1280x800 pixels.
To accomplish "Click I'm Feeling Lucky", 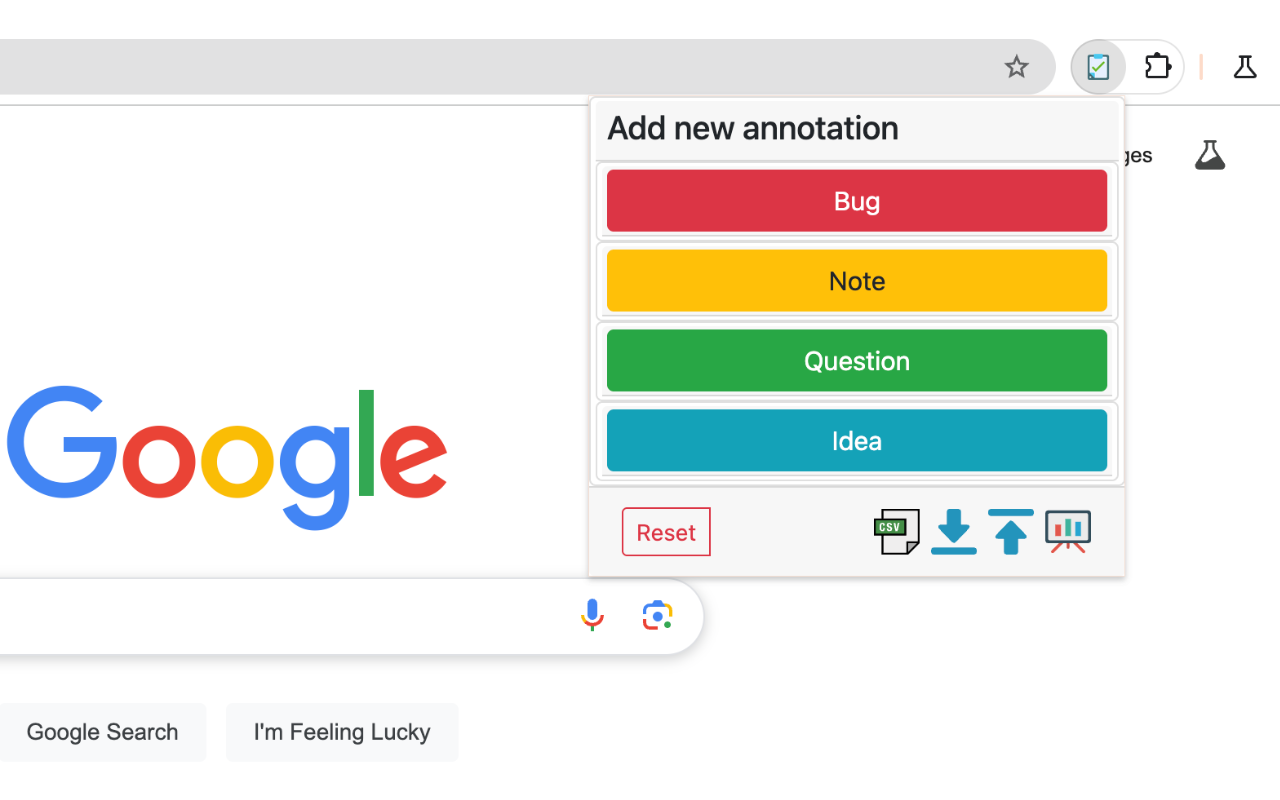I will (x=342, y=732).
